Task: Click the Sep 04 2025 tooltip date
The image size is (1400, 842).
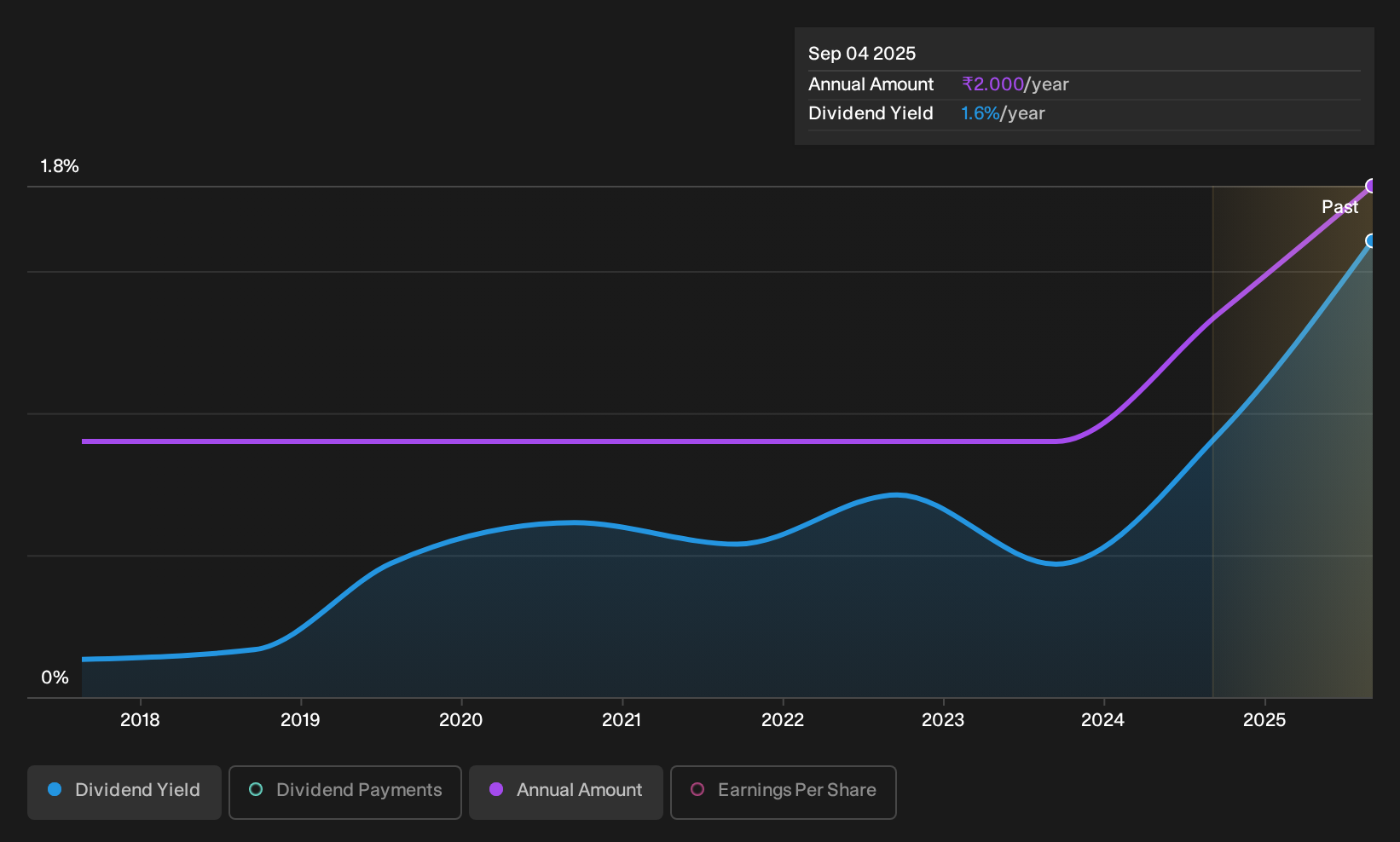Action: click(862, 54)
